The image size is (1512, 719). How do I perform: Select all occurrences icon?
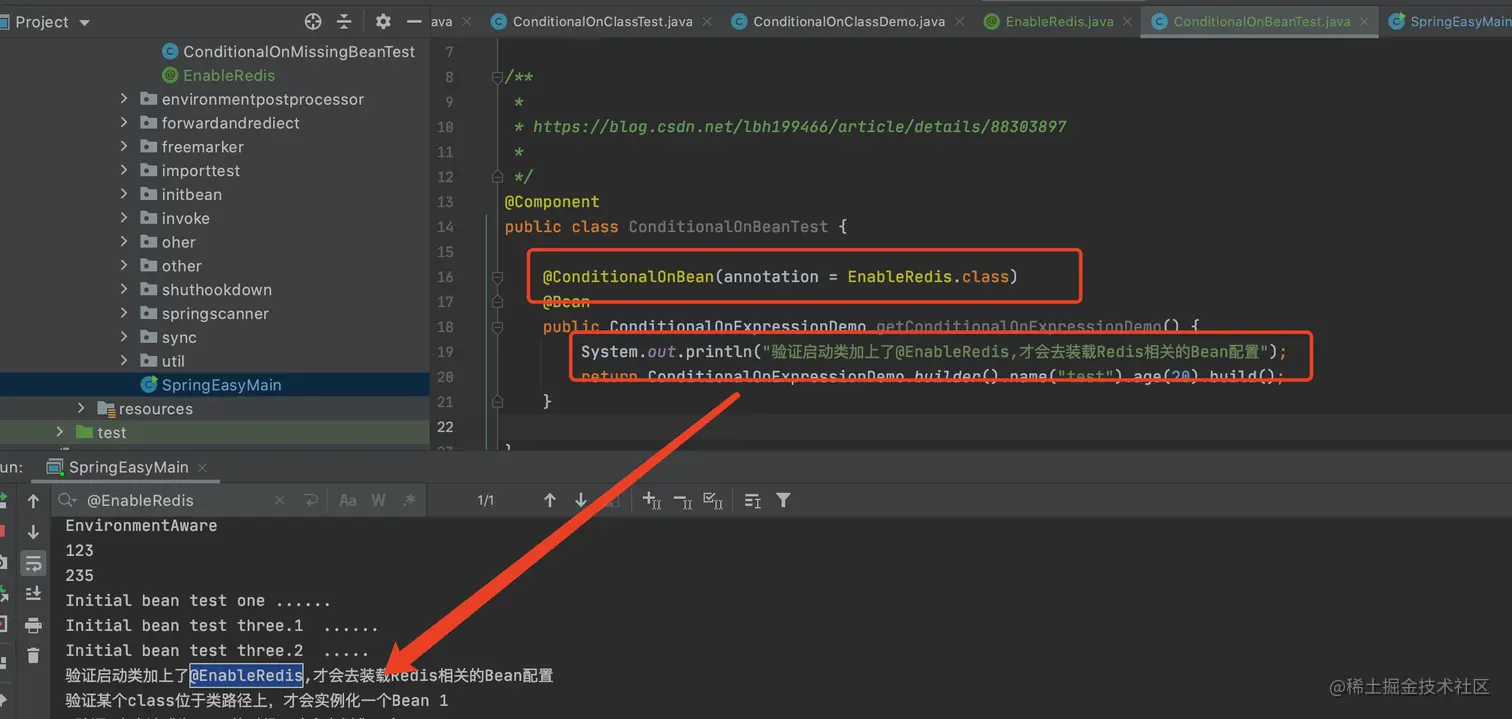713,500
